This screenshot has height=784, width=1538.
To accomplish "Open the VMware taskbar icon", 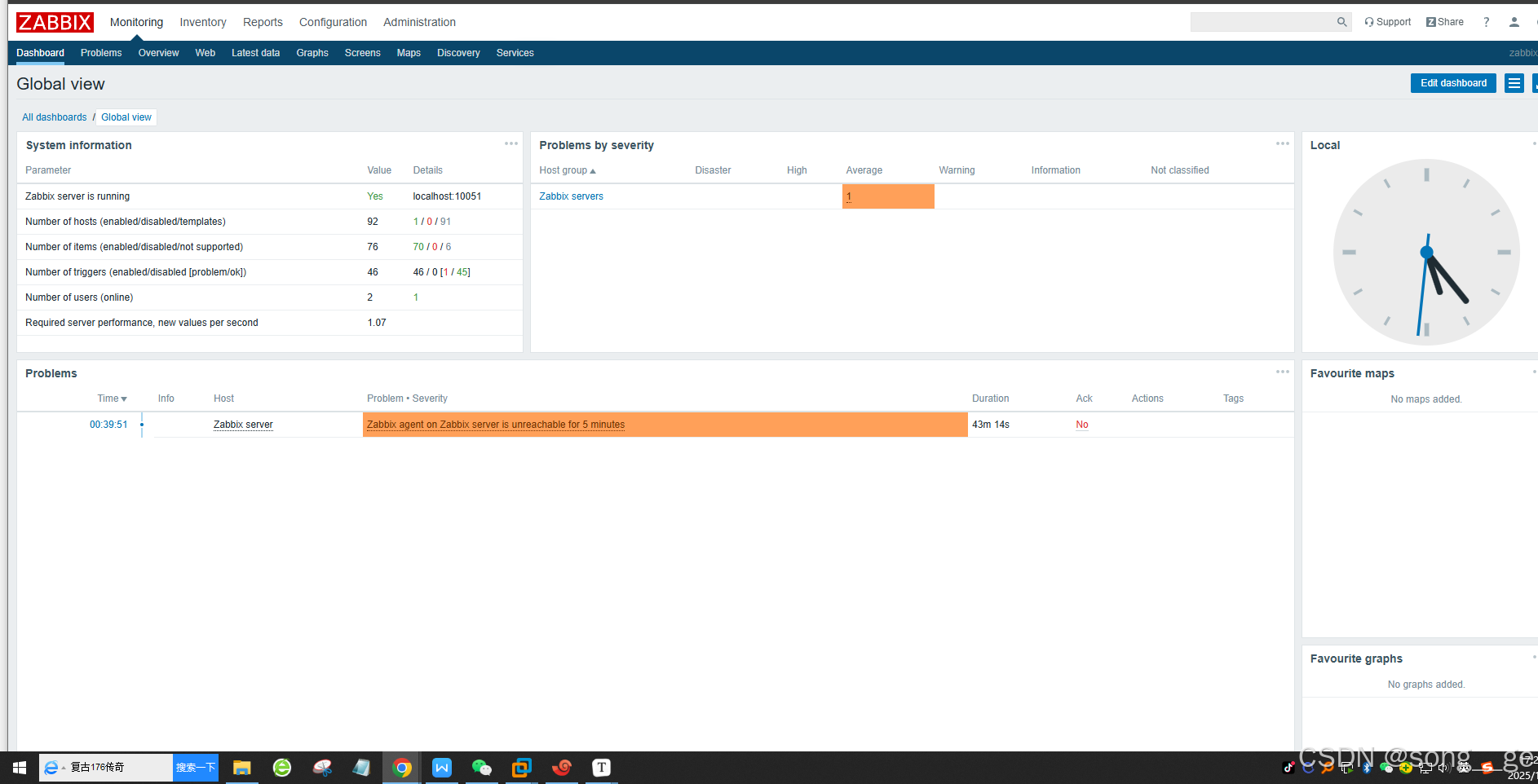I will pyautogui.click(x=522, y=768).
